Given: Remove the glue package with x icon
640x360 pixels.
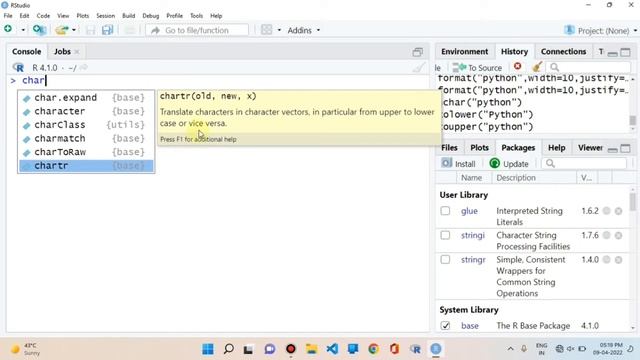Looking at the screenshot, I should 619,211.
